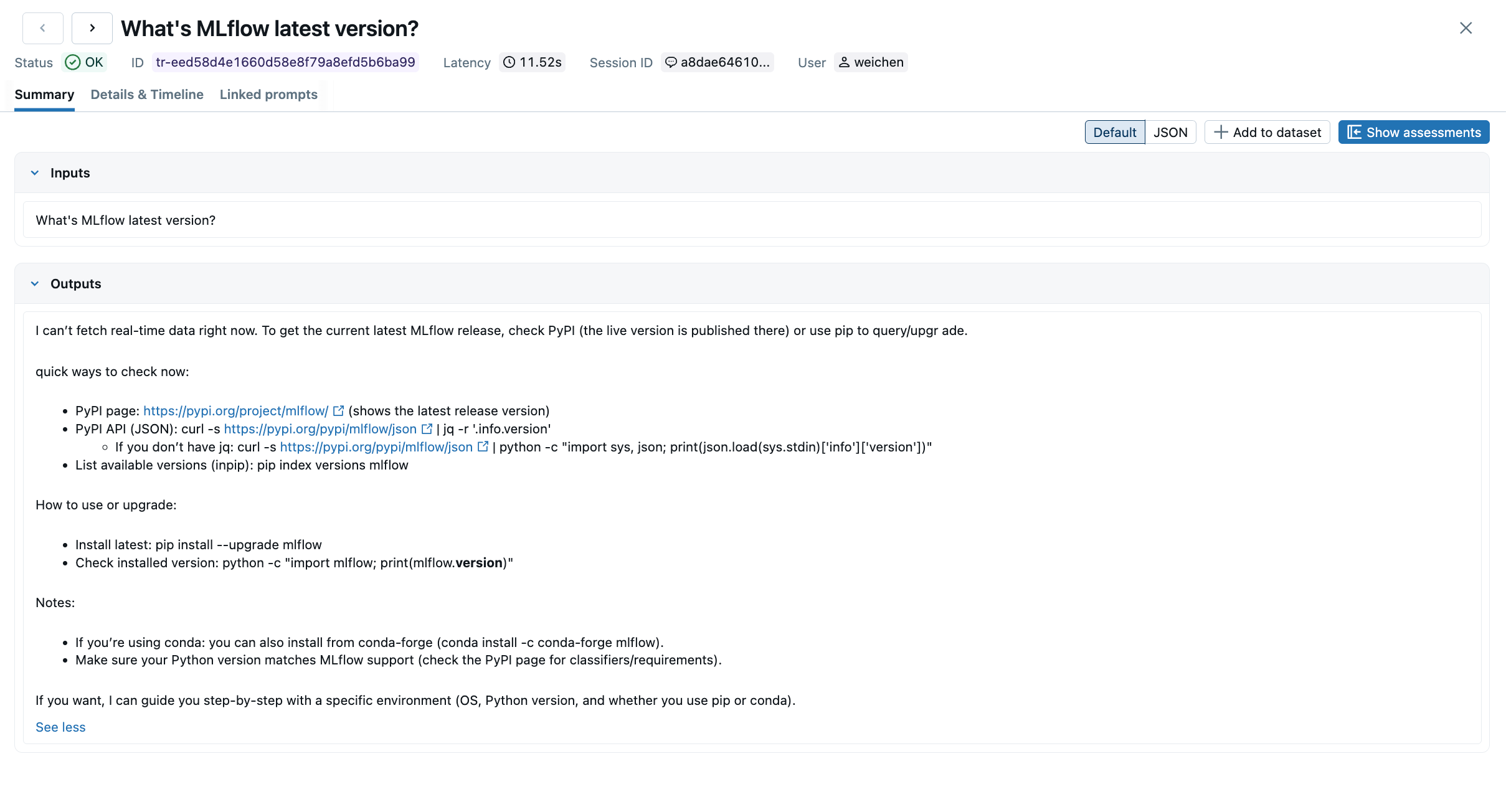Open the pypi.org/pypi/mlflow/json link after 'PyPI API (JSON)'
This screenshot has width=1506, height=812.
(x=320, y=429)
